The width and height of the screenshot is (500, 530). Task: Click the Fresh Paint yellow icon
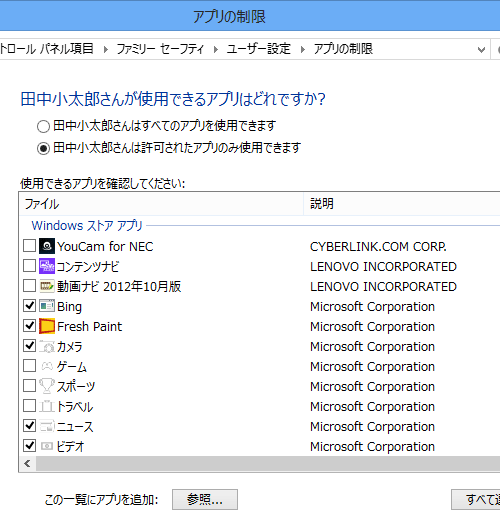(x=47, y=326)
